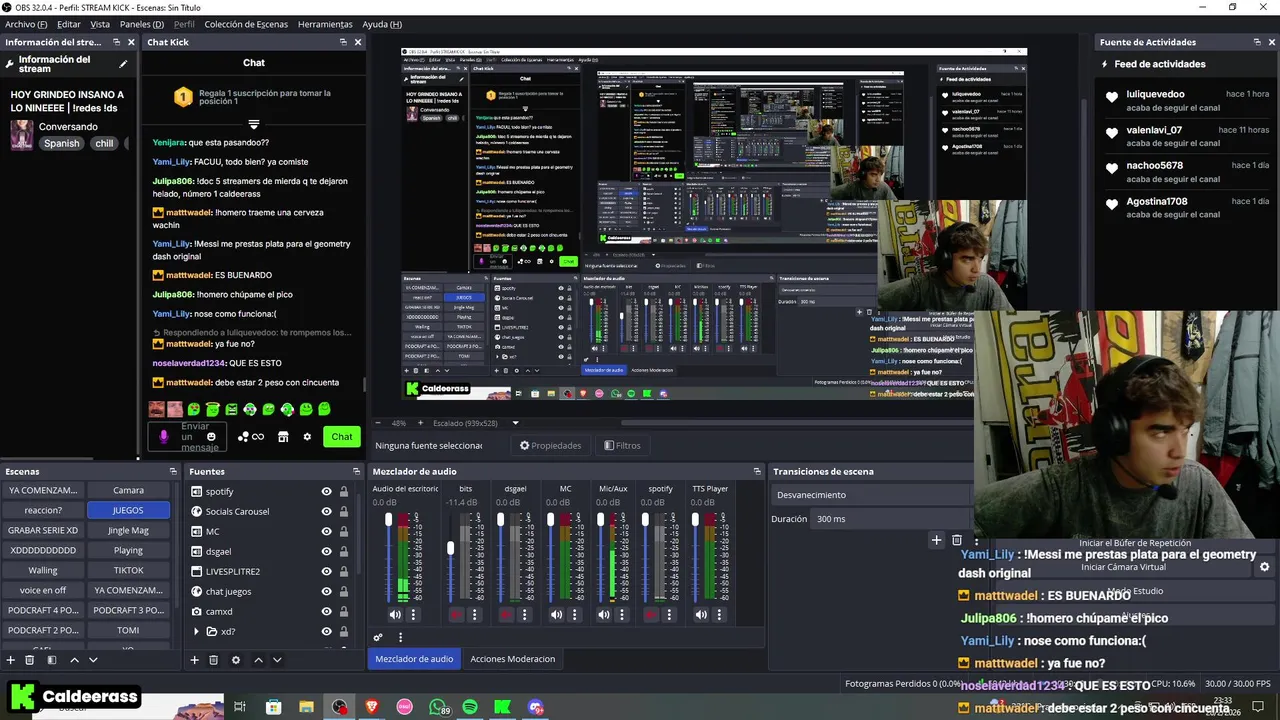This screenshot has height=720, width=1280.
Task: Collapse the Kick chat top banner arrow
Action: pos(254,125)
